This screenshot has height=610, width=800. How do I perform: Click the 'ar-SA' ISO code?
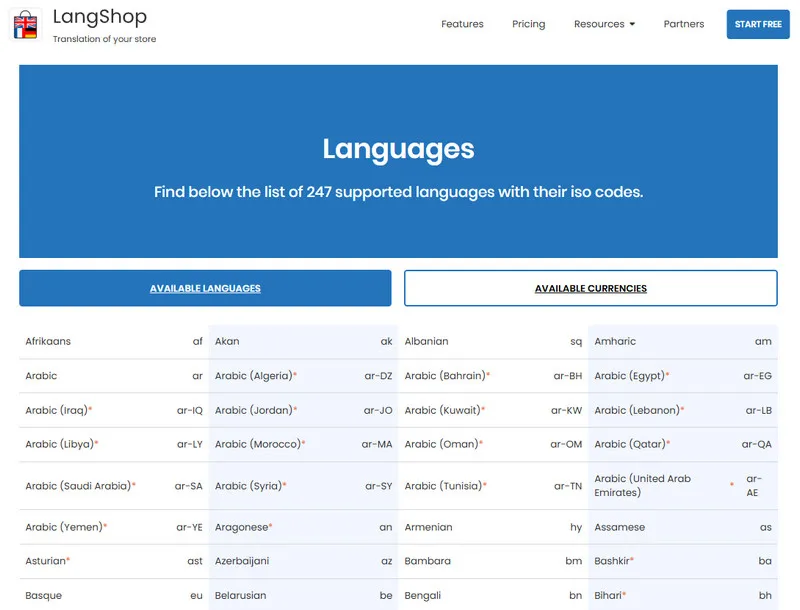pos(188,486)
